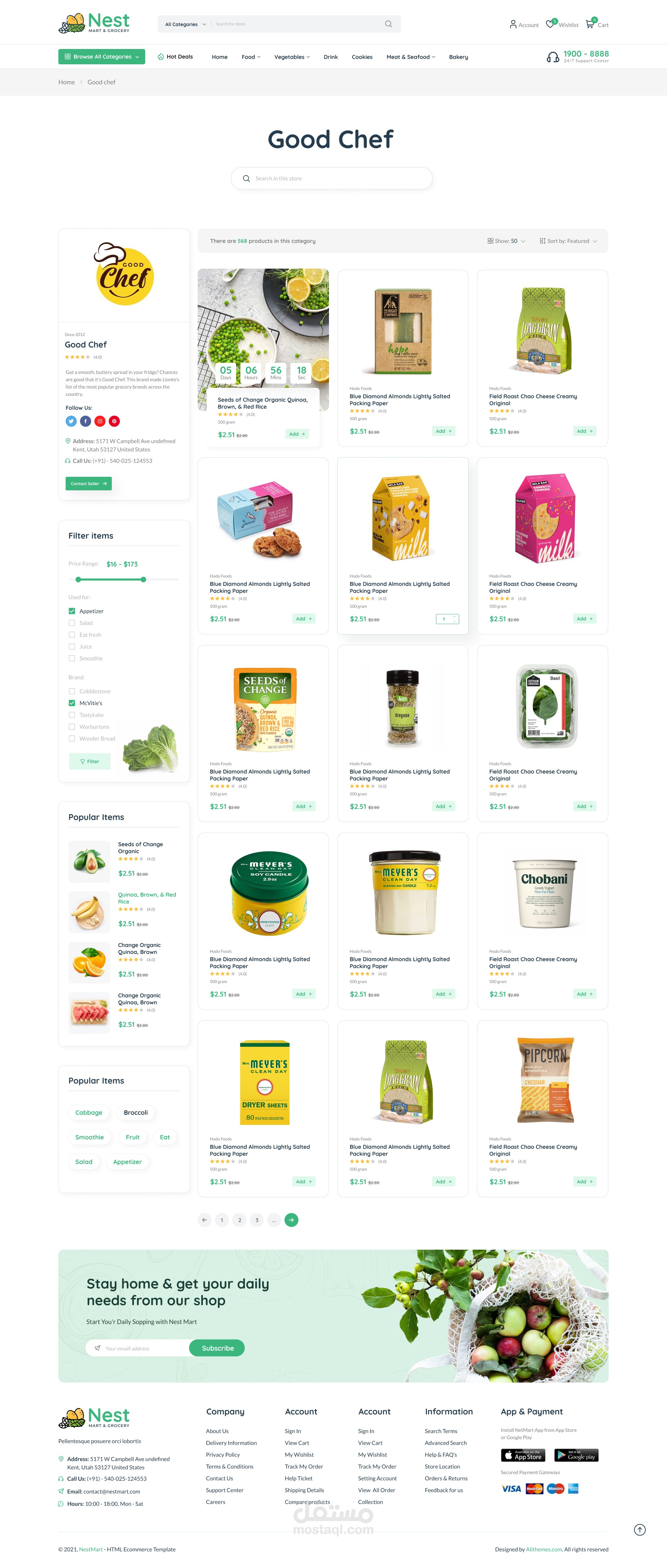The image size is (667, 1568).
Task: Open the Show: 50 dropdown
Action: click(507, 241)
